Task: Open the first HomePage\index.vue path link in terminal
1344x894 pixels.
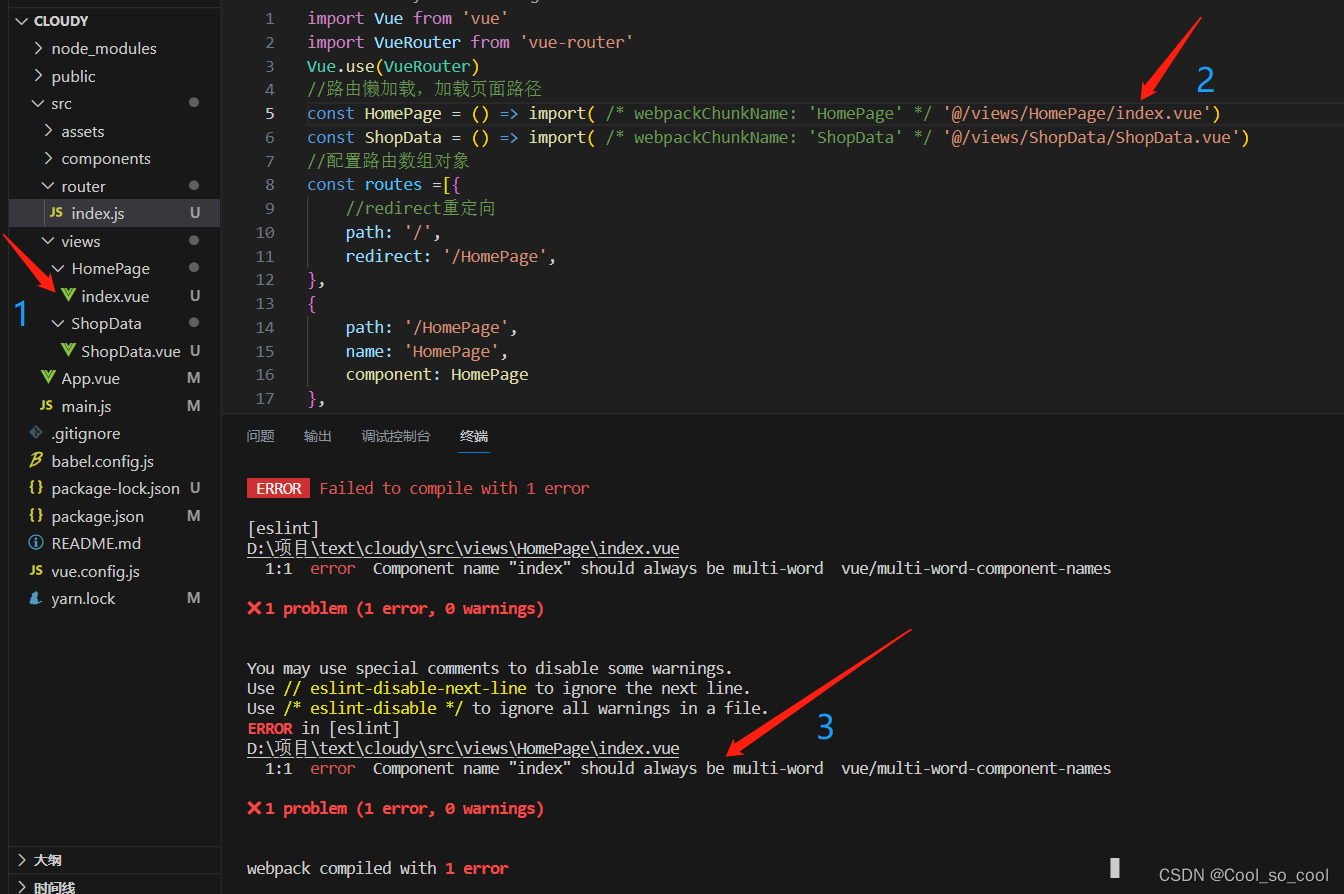Action: [x=463, y=548]
